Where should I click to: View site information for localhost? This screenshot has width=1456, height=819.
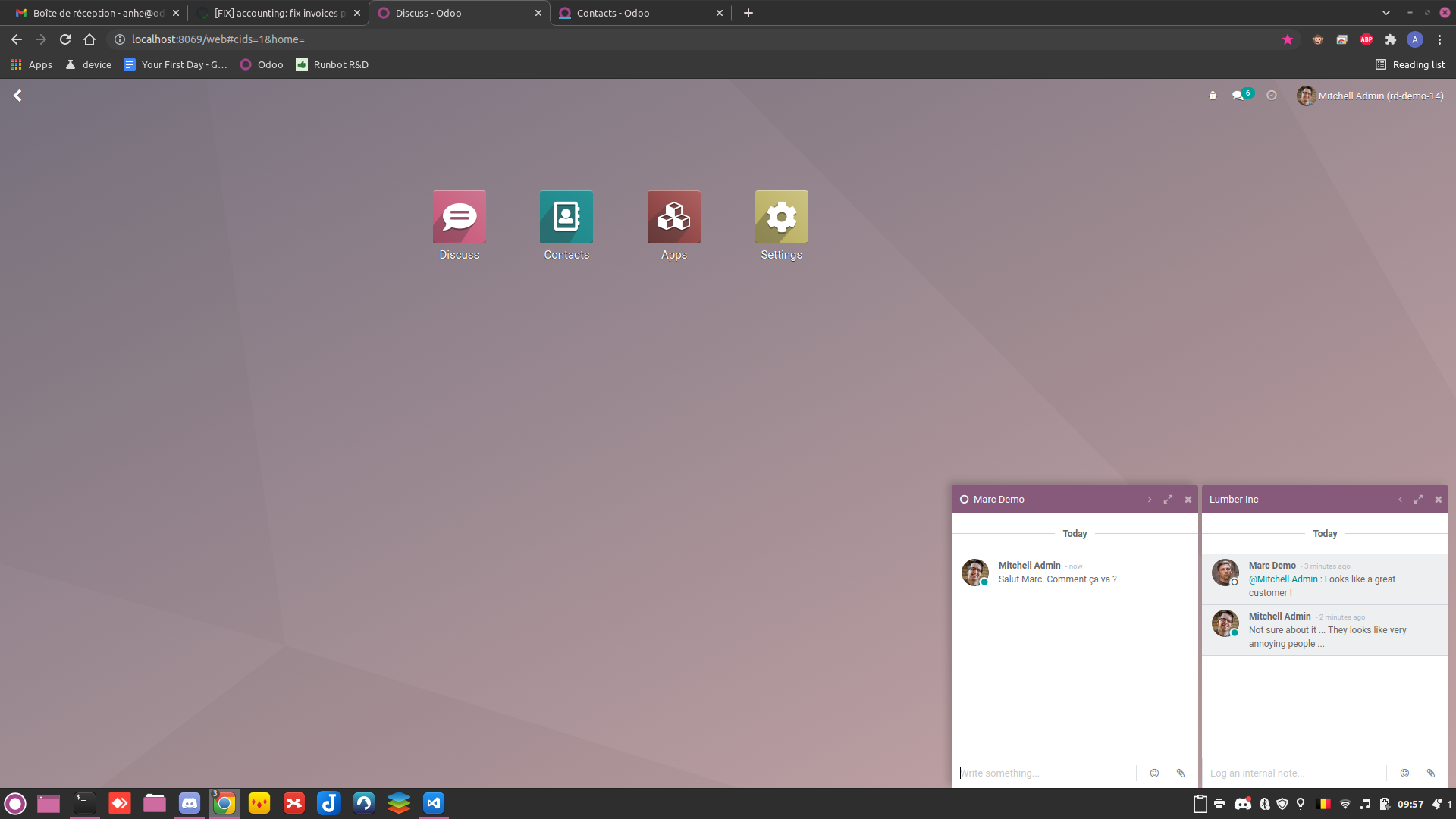coord(120,39)
